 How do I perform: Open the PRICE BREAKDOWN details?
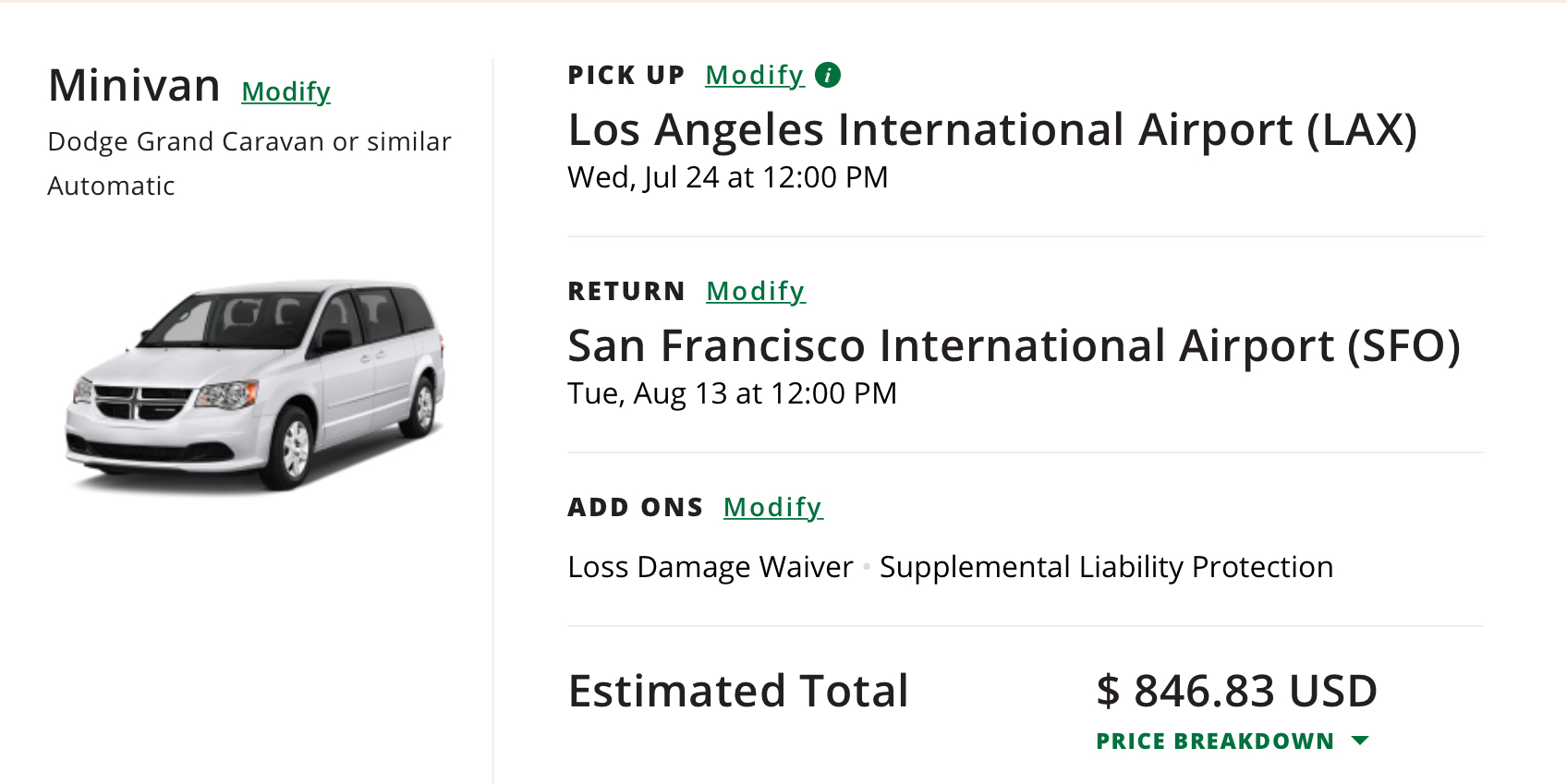point(1214,741)
